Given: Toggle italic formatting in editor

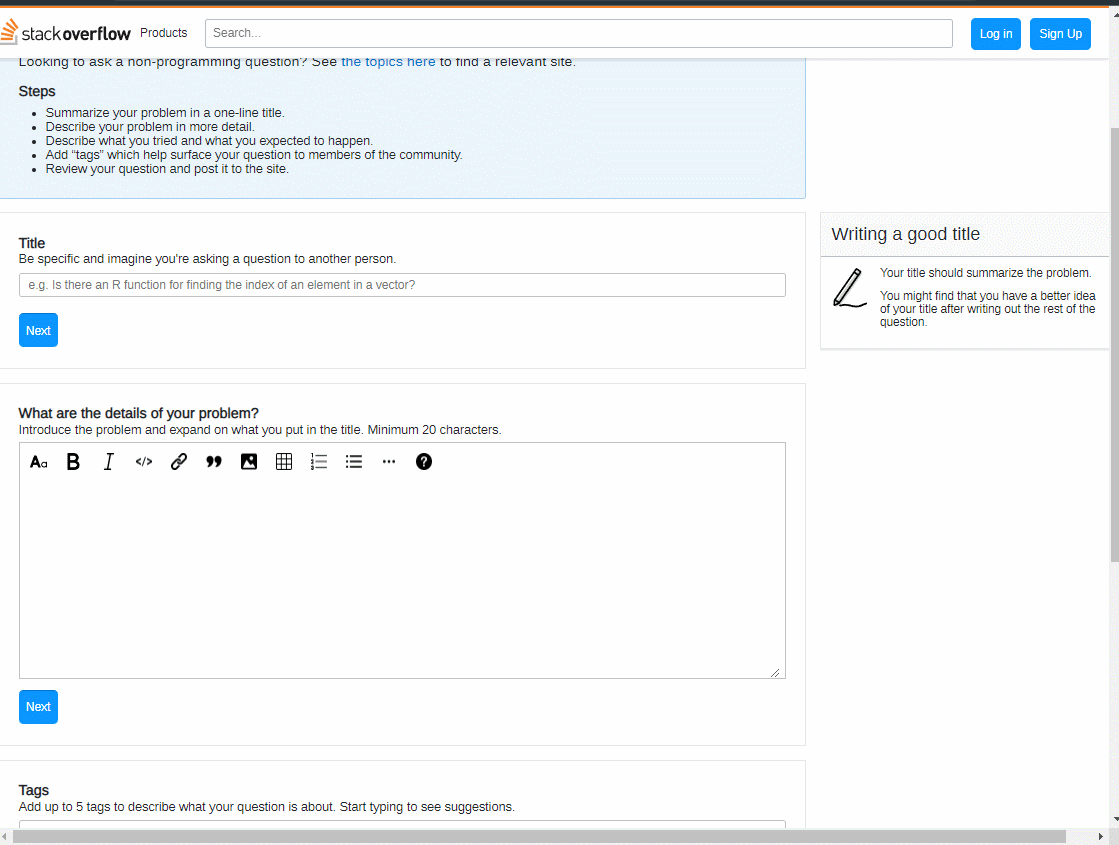Looking at the screenshot, I should (108, 462).
